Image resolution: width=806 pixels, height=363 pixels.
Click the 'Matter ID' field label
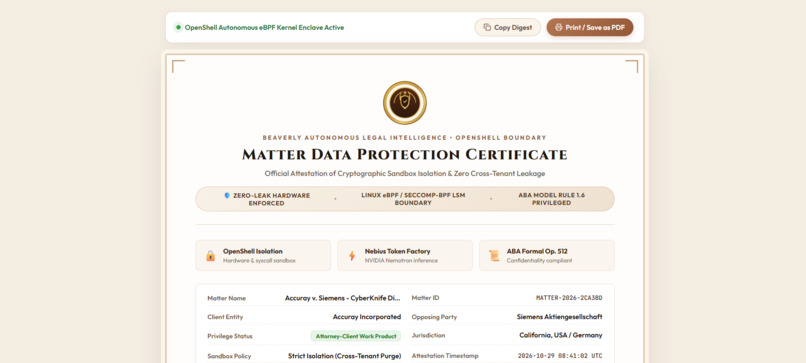pyautogui.click(x=425, y=298)
